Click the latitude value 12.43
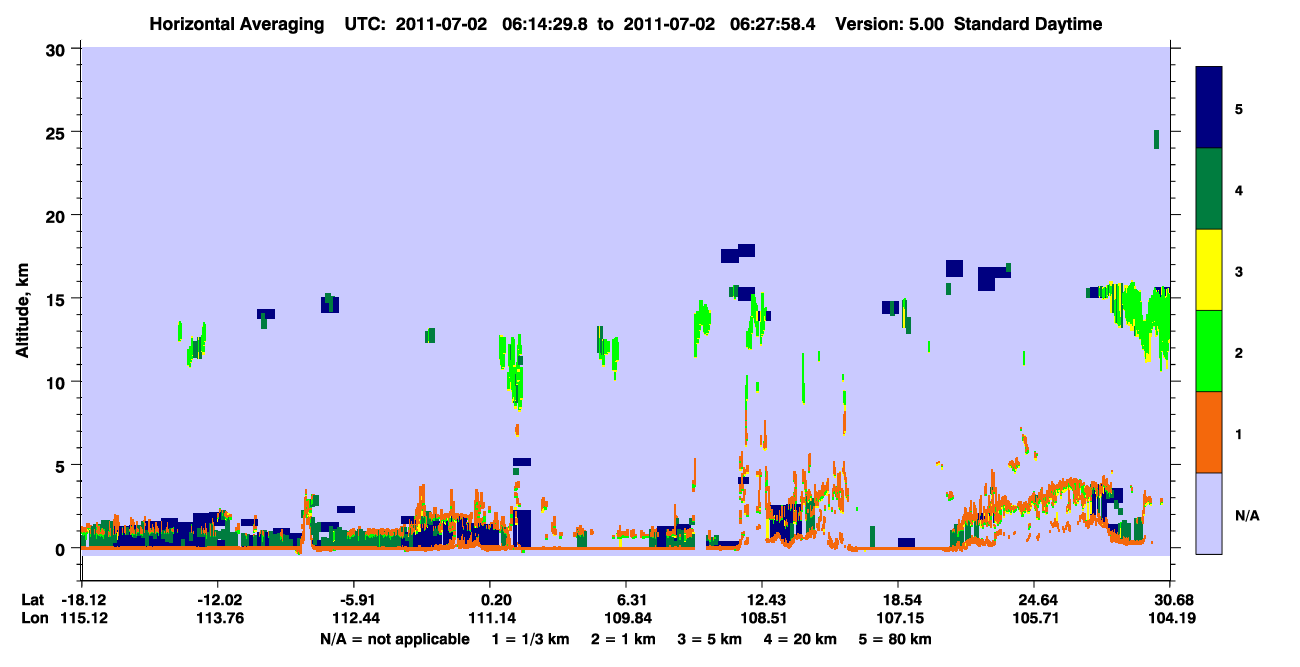The height and width of the screenshot is (667, 1300). pyautogui.click(x=762, y=599)
